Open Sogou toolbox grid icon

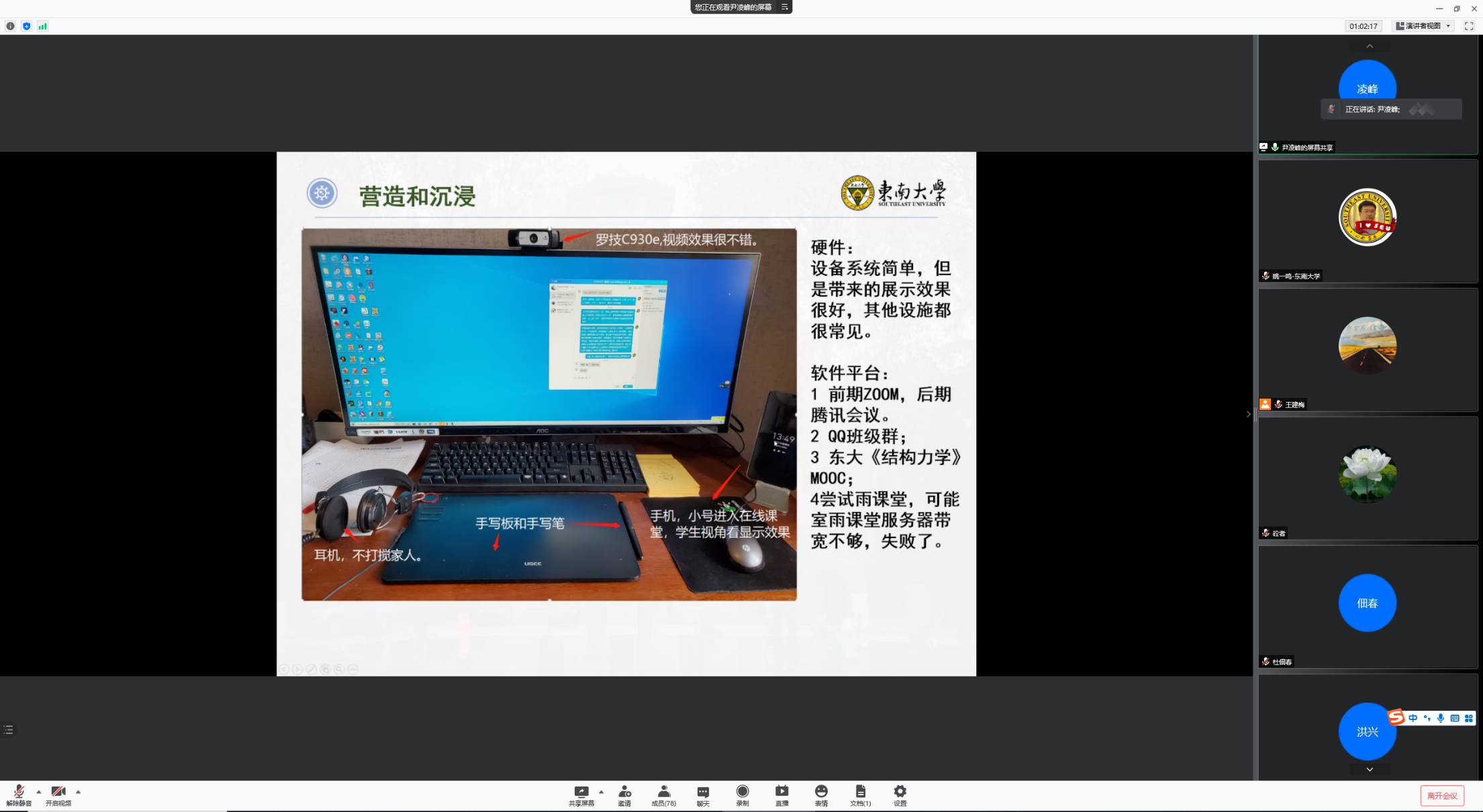coord(1468,718)
